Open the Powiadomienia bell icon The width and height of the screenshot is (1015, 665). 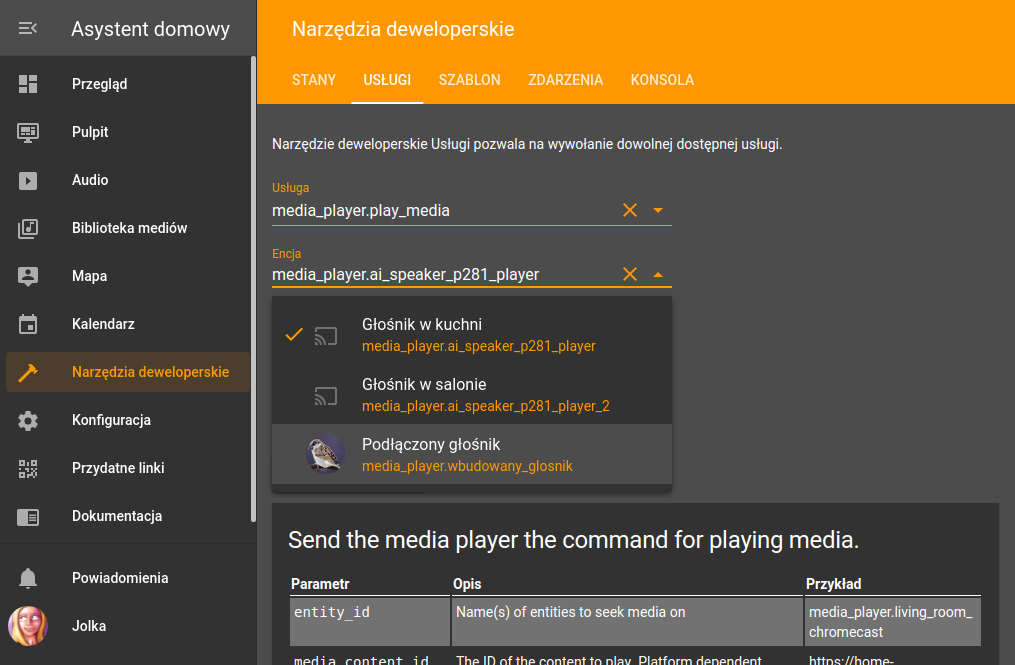pos(28,578)
